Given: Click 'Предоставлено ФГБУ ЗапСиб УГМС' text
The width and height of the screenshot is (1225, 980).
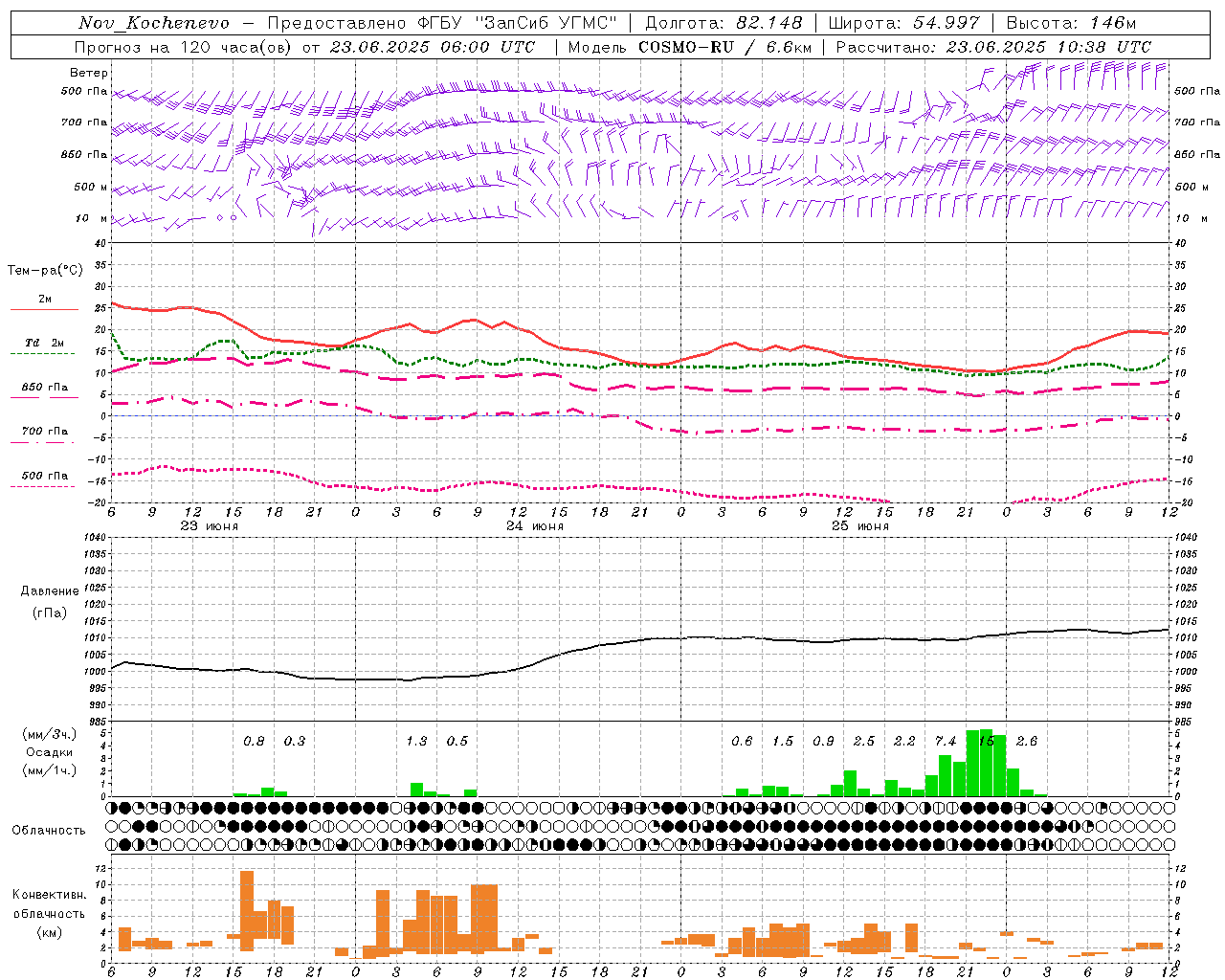Looking at the screenshot, I should pos(442,23).
